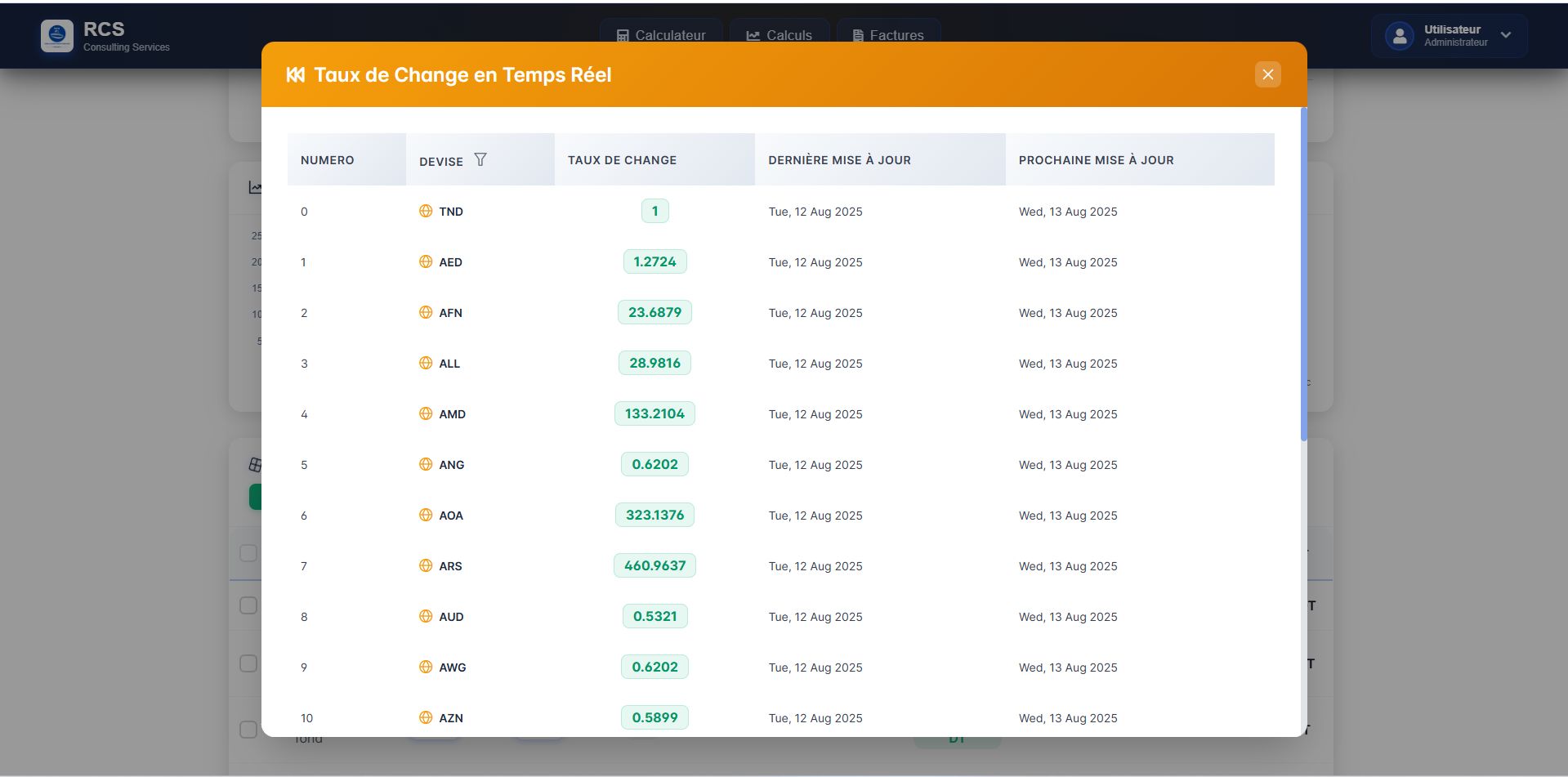Select the TND currency code
The height and width of the screenshot is (777, 1568).
tap(451, 212)
